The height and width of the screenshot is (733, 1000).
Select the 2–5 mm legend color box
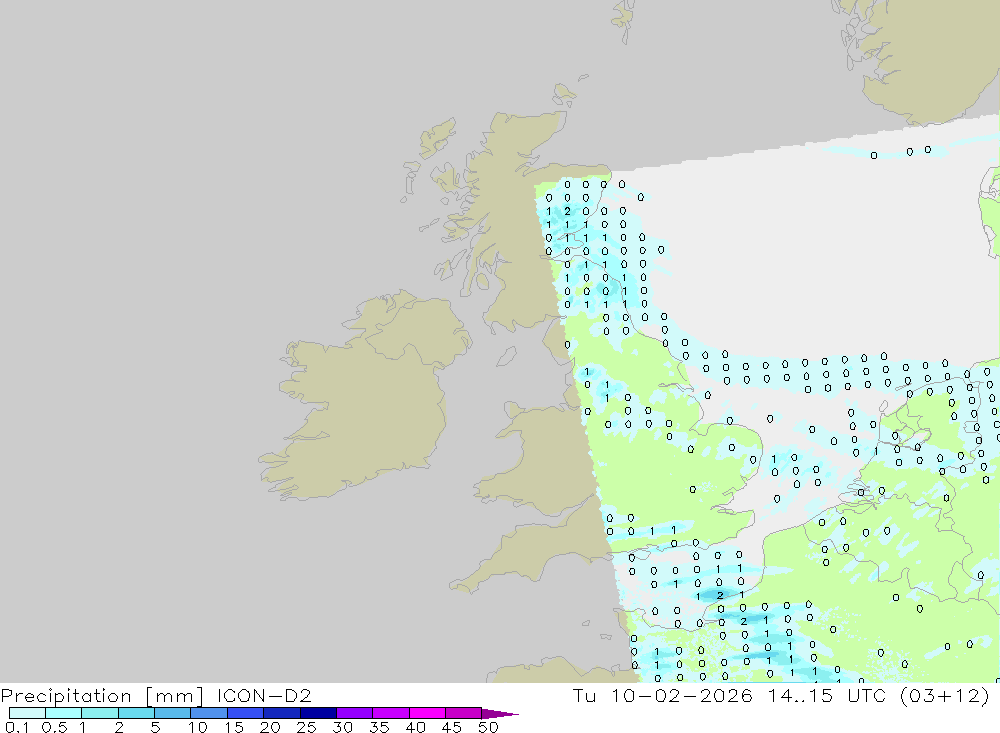136,713
